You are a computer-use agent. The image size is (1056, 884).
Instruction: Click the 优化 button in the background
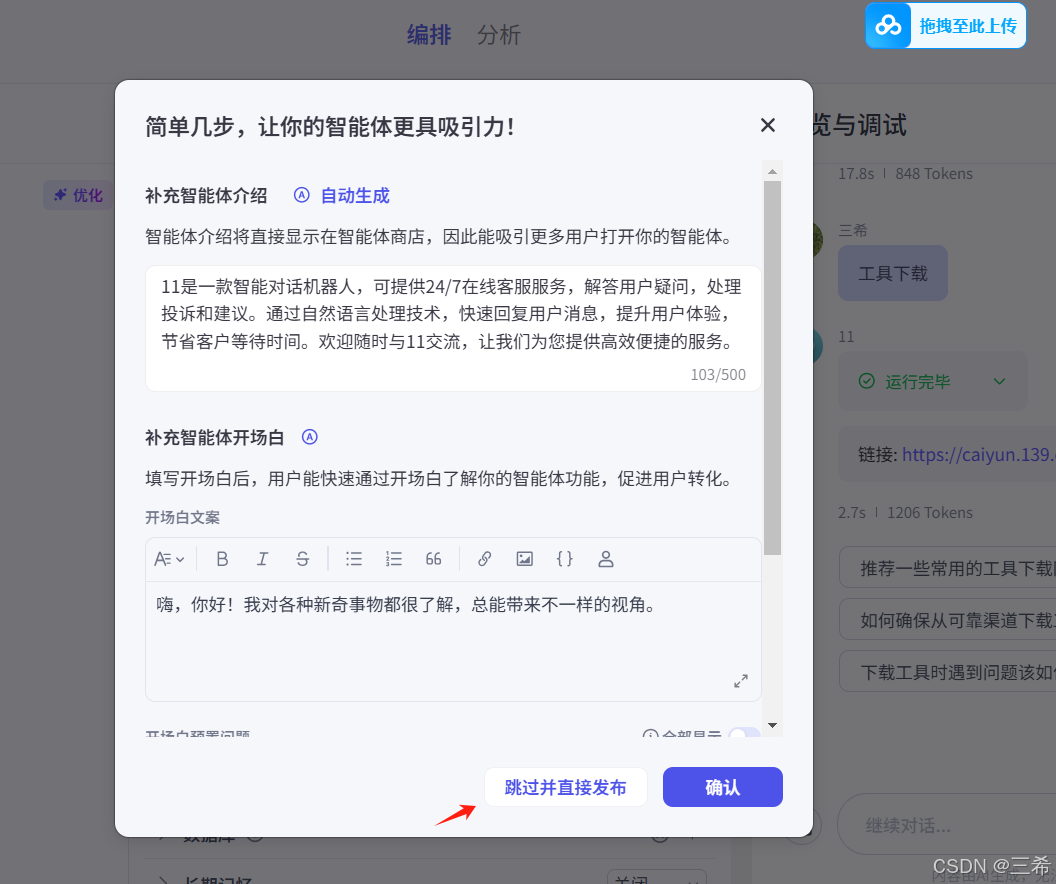coord(78,195)
